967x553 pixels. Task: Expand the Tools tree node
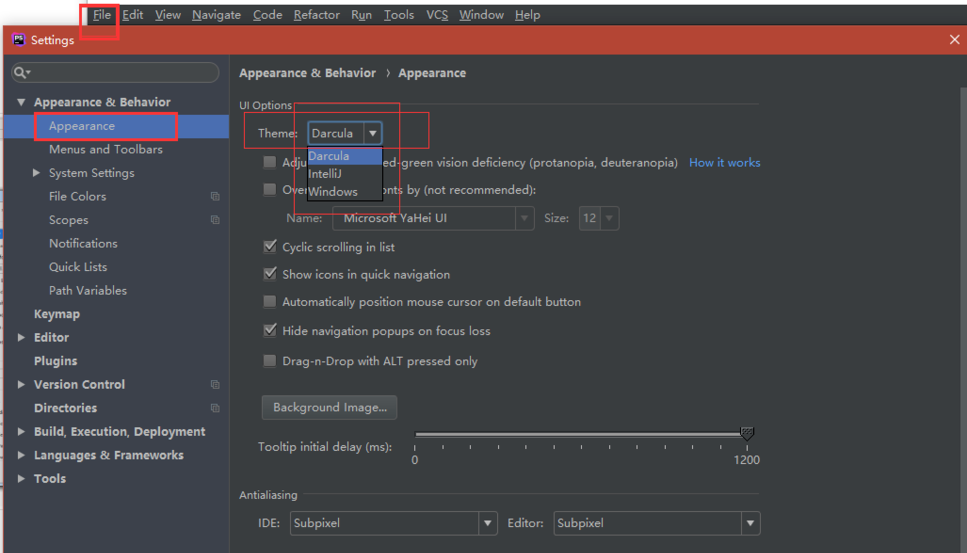tap(21, 478)
